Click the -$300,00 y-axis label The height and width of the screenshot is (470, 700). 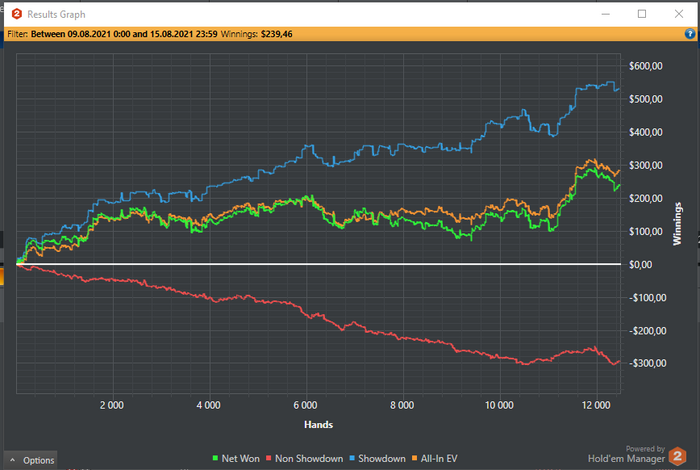click(647, 363)
